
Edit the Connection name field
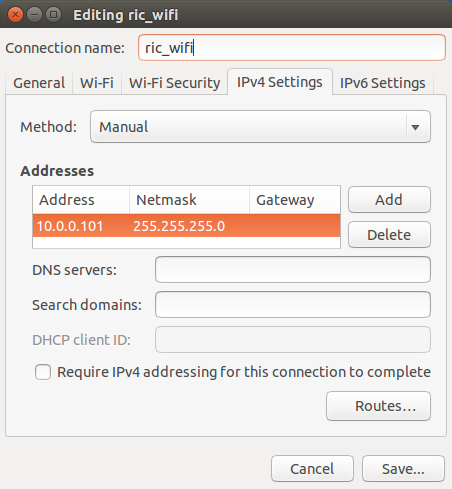coord(292,48)
